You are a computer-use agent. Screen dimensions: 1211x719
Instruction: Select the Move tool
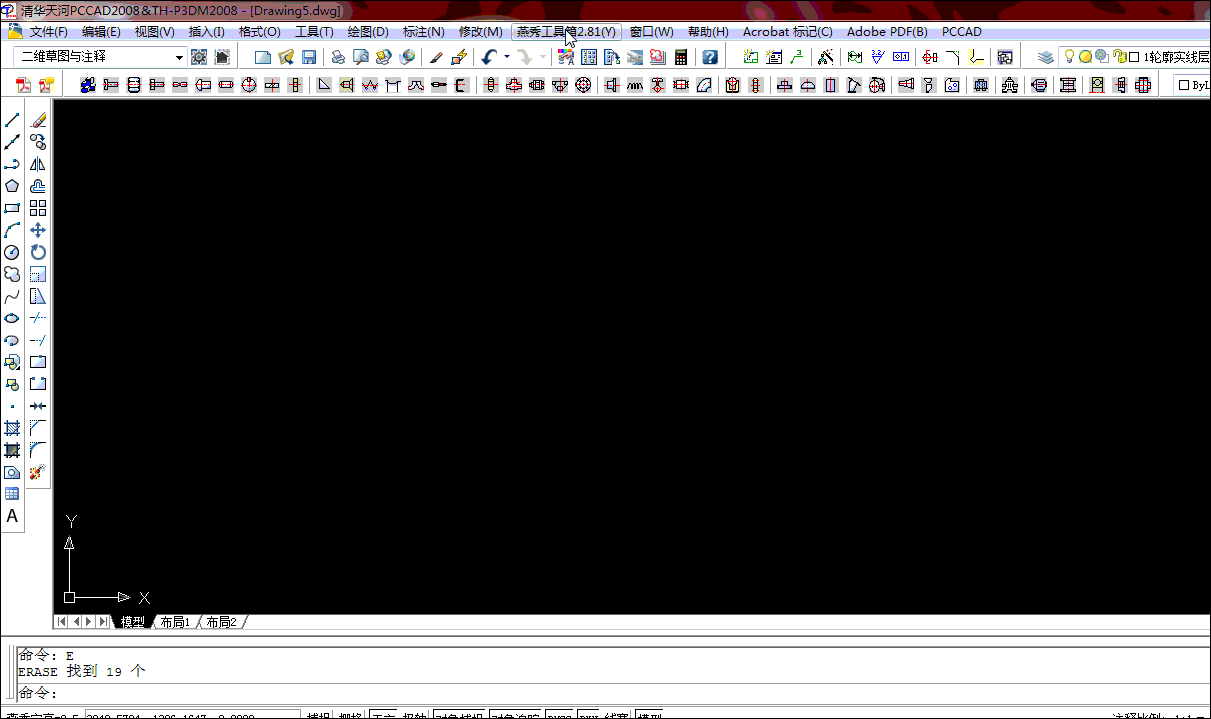point(38,230)
